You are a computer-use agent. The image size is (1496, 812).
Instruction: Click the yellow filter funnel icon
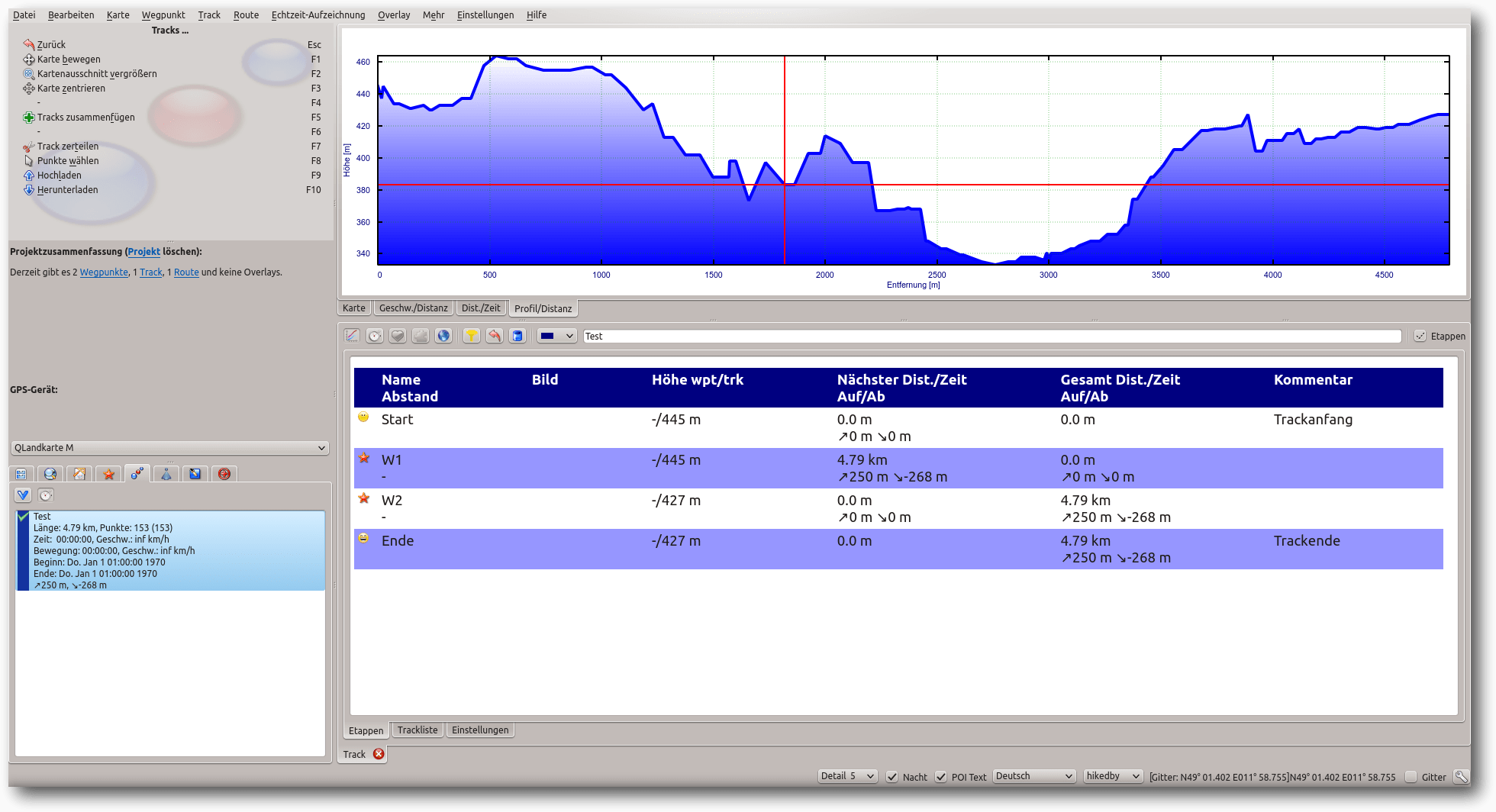[472, 336]
